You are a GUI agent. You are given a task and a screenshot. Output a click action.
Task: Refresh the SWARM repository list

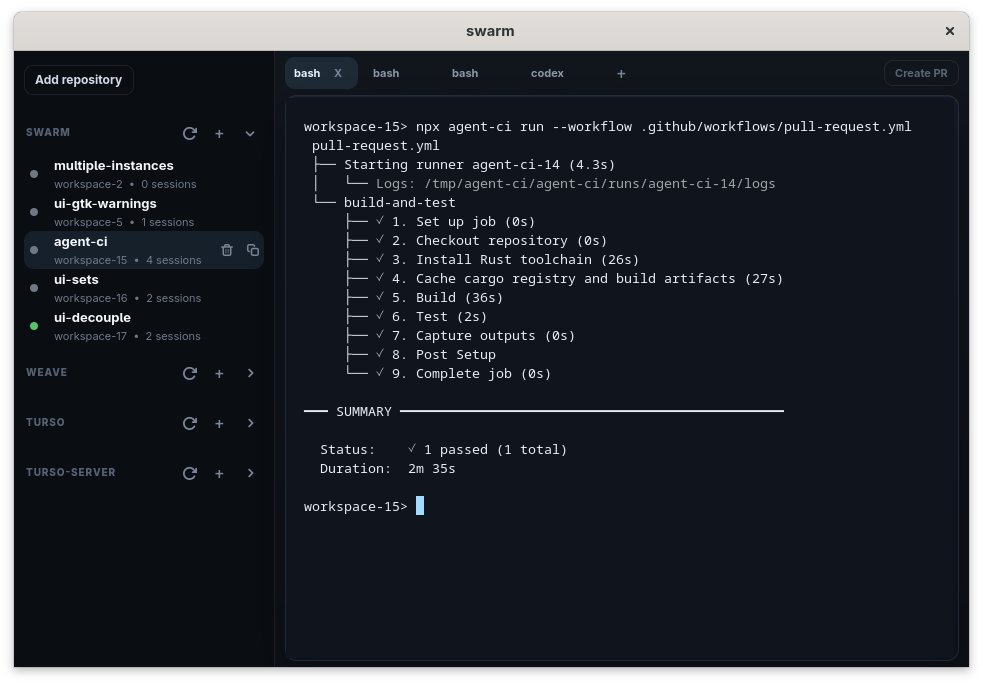point(190,133)
